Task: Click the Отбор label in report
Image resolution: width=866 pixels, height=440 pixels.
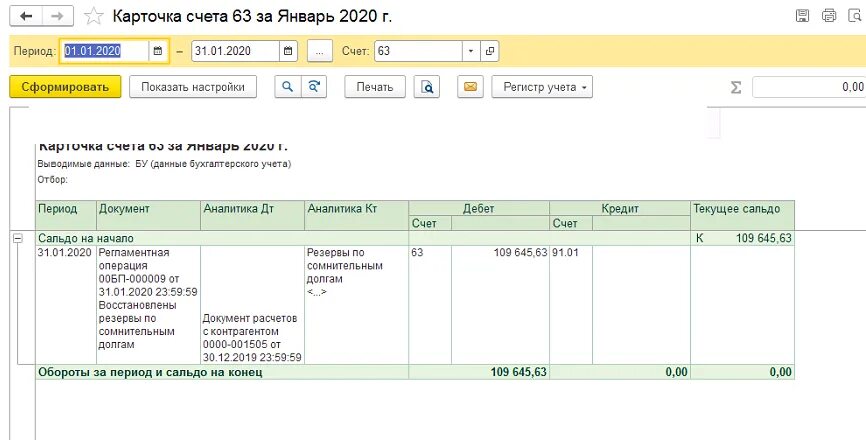Action: click(x=52, y=179)
